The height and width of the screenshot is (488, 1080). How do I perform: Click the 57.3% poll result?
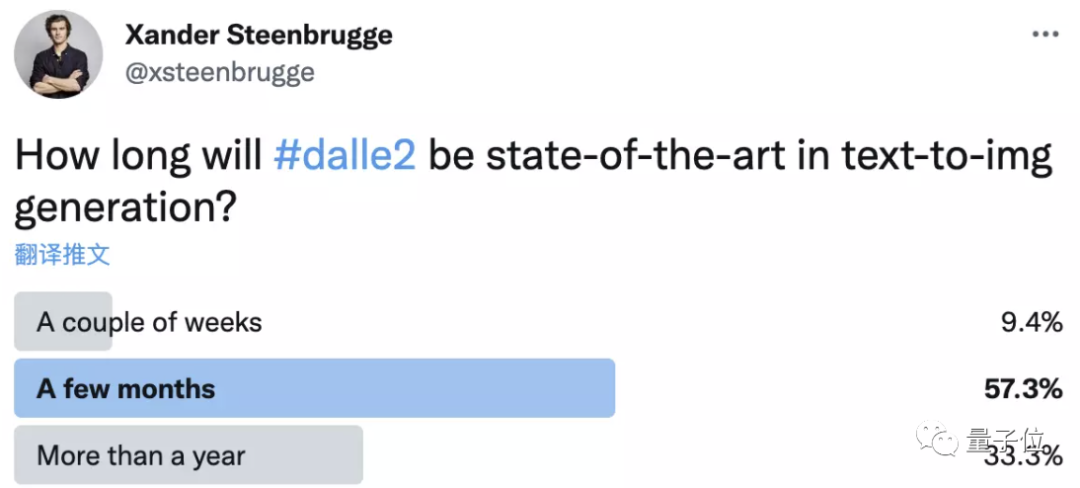coord(1022,388)
